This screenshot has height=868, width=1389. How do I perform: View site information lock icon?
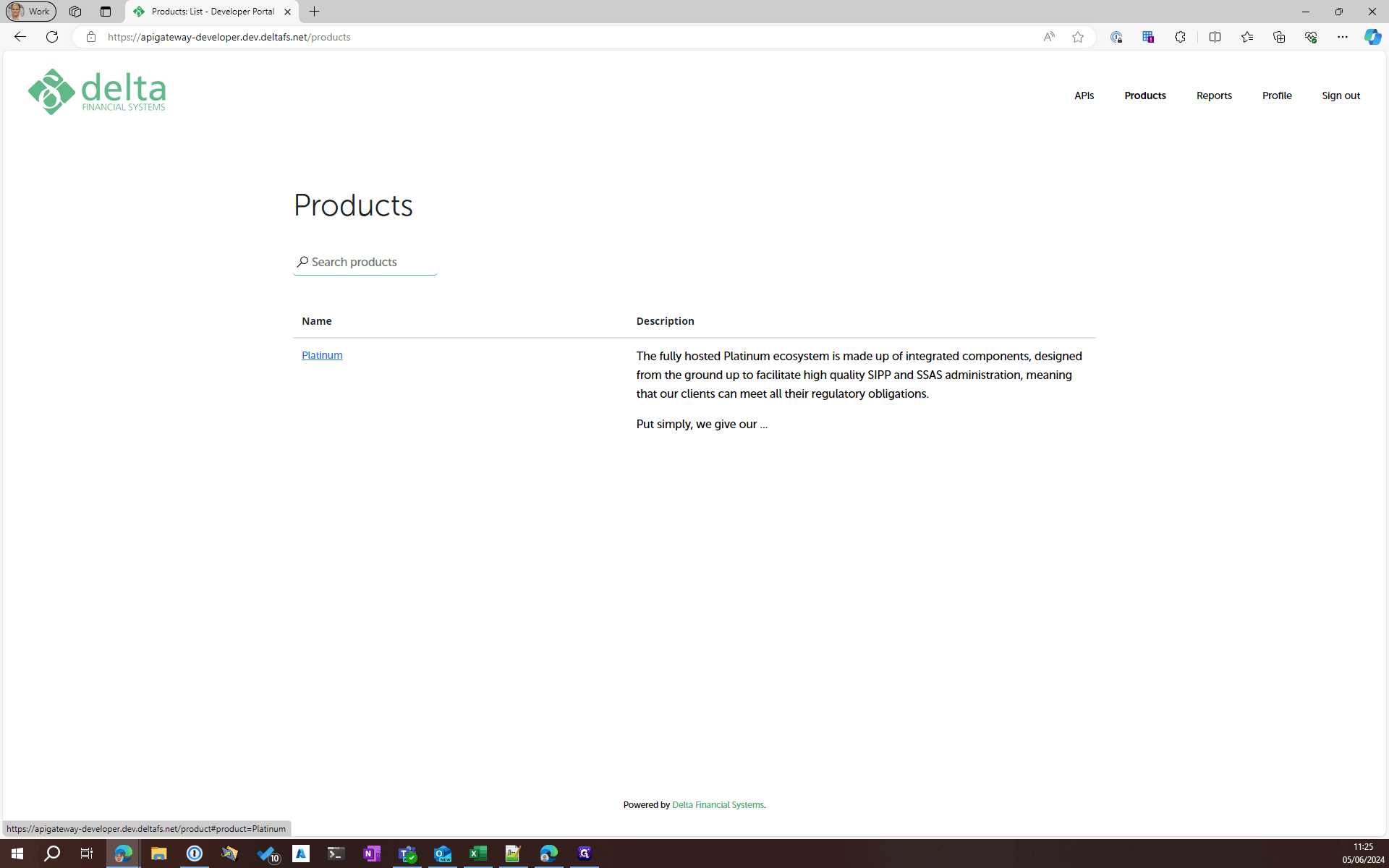91,37
